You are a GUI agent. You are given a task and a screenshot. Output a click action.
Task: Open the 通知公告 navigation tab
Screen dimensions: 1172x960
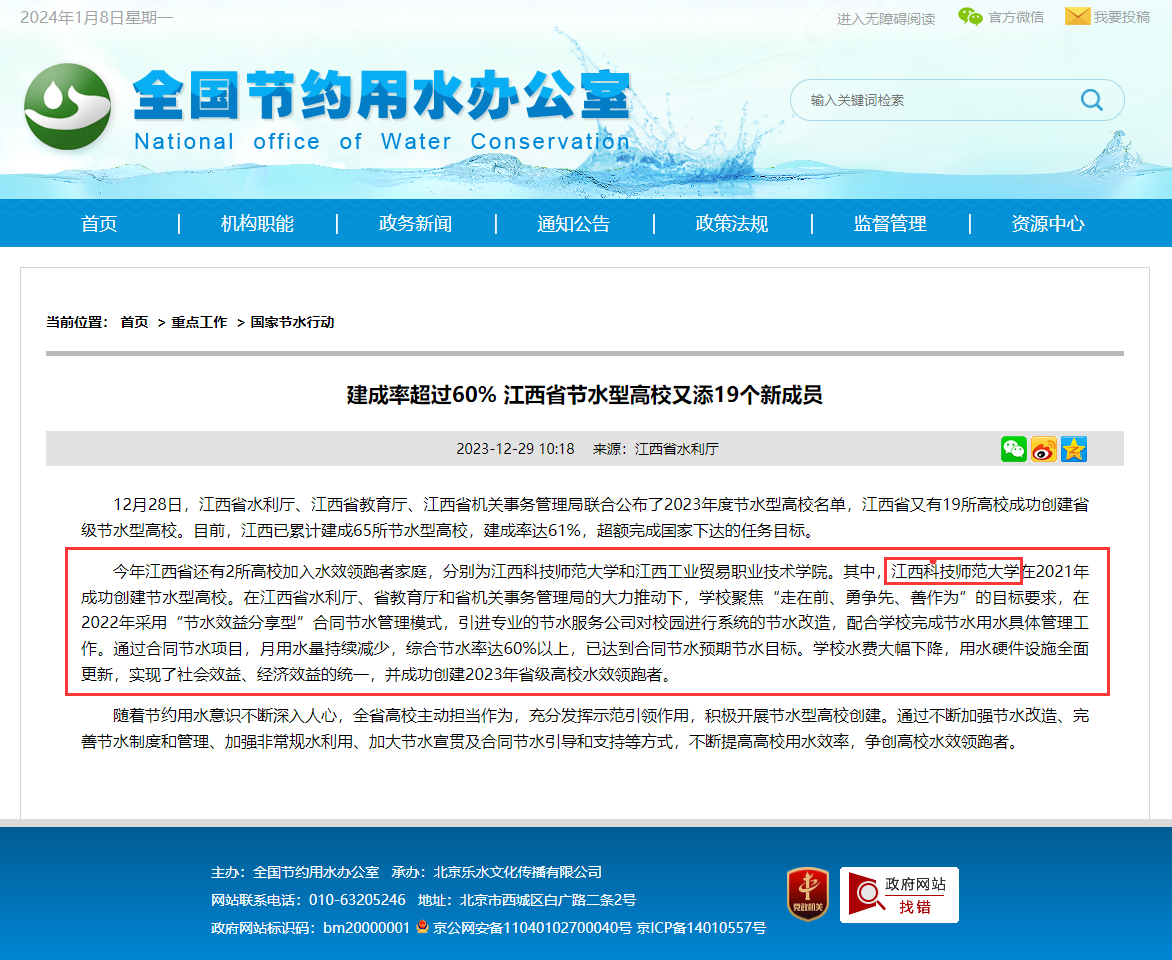[573, 224]
